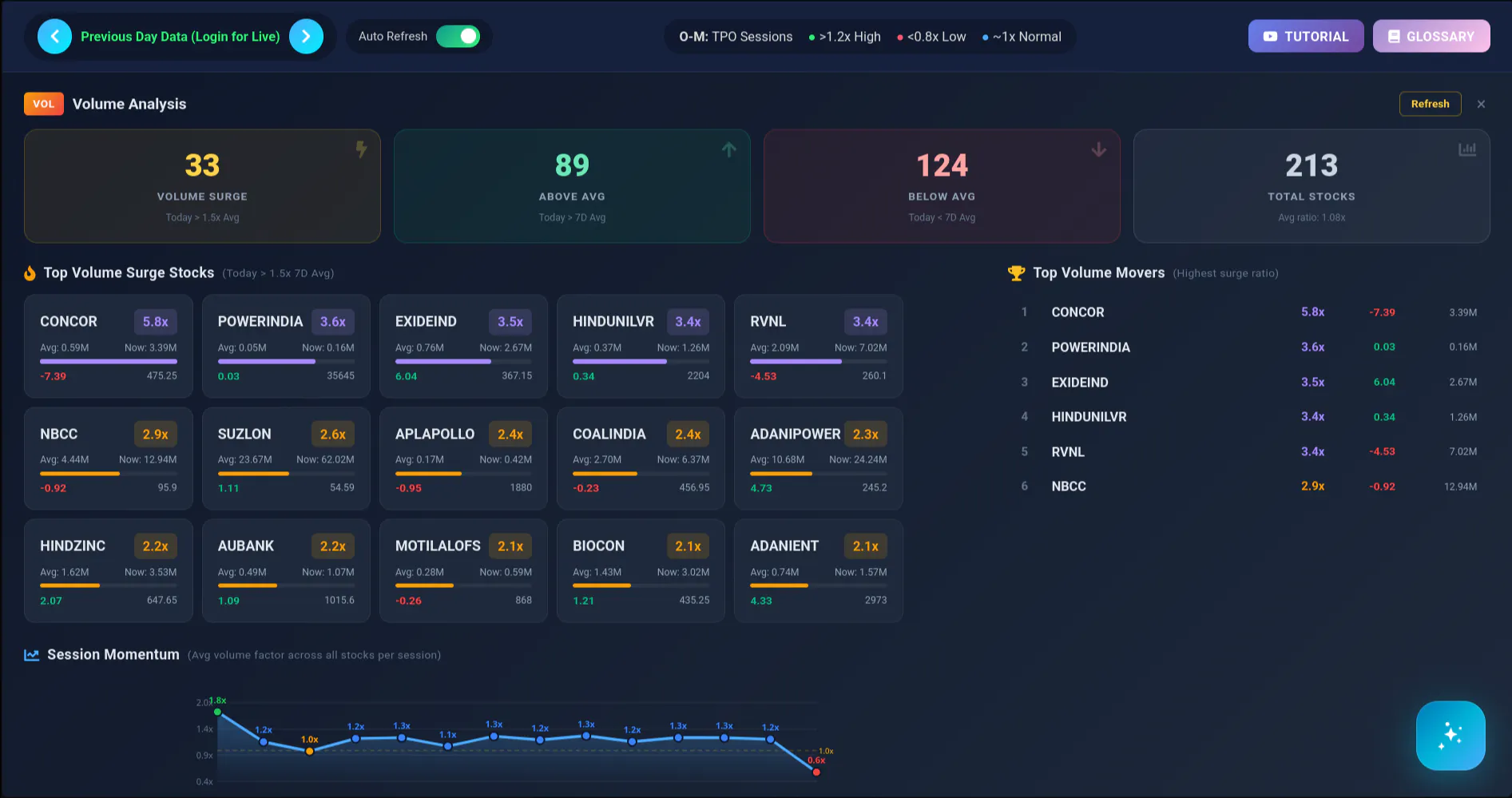Select the SUZLON stock name
This screenshot has height=798, width=1512.
tap(244, 435)
